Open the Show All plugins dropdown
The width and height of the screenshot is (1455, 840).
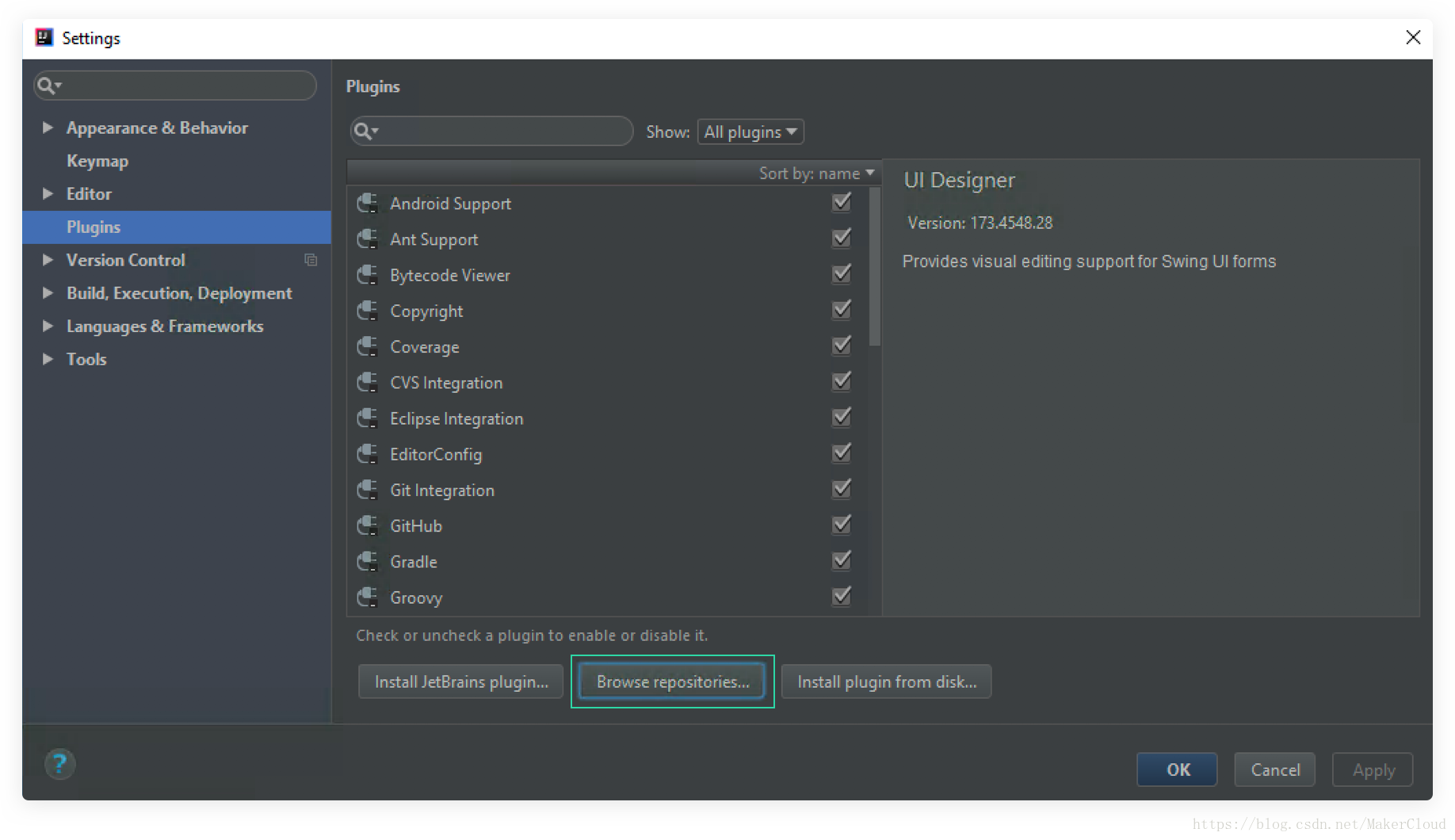coord(750,132)
